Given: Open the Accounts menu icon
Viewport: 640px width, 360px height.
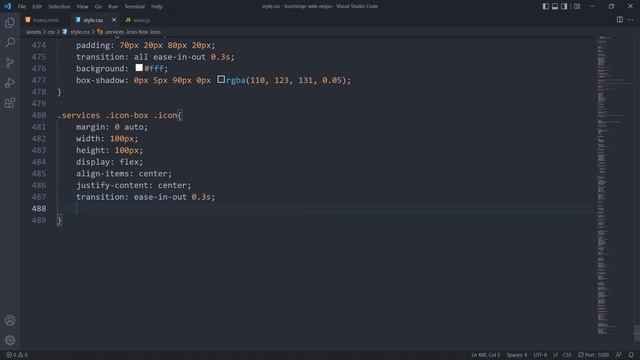Looking at the screenshot, I should pyautogui.click(x=10, y=320).
